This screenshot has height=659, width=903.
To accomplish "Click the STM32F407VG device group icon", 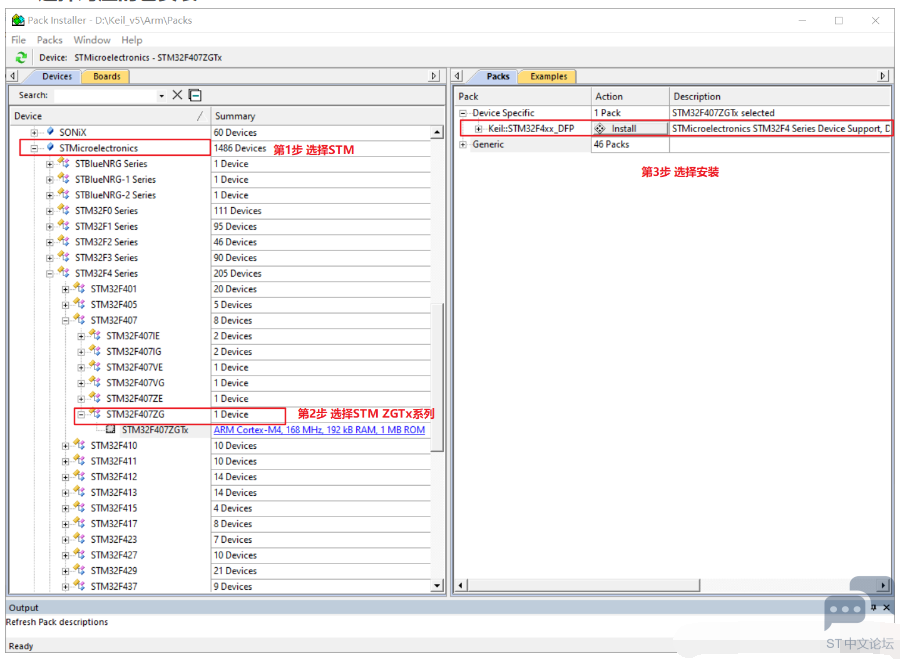I will (x=95, y=382).
